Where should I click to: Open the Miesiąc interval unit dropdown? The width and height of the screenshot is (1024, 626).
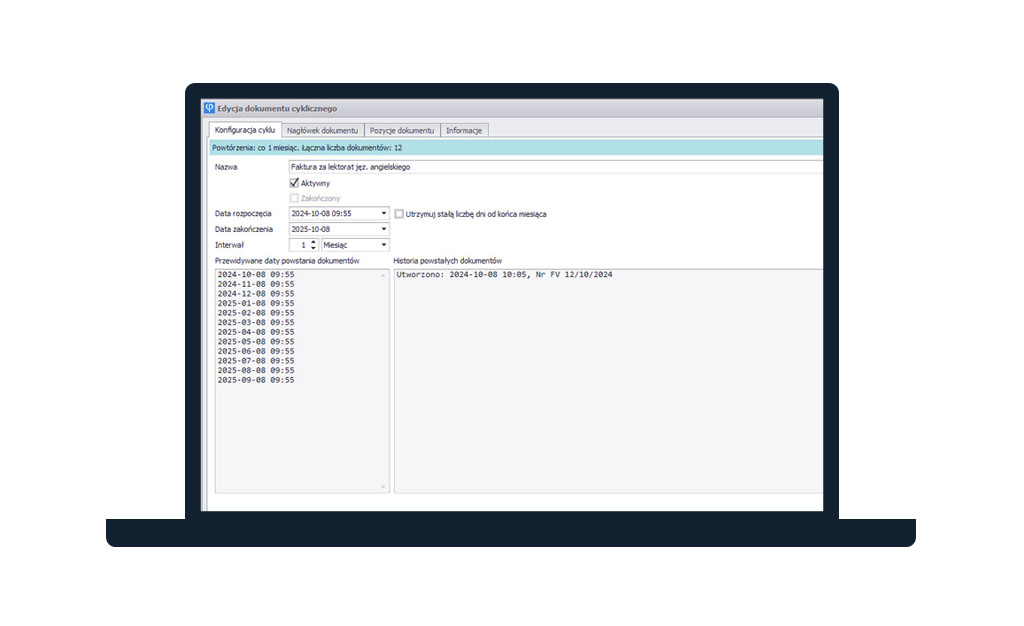tap(384, 245)
